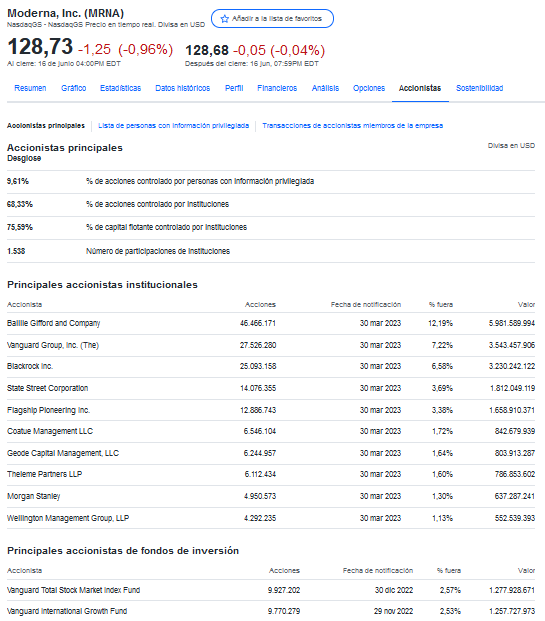Click institutional table 'Valor' column header
The width and height of the screenshot is (545, 621).
tap(526, 305)
